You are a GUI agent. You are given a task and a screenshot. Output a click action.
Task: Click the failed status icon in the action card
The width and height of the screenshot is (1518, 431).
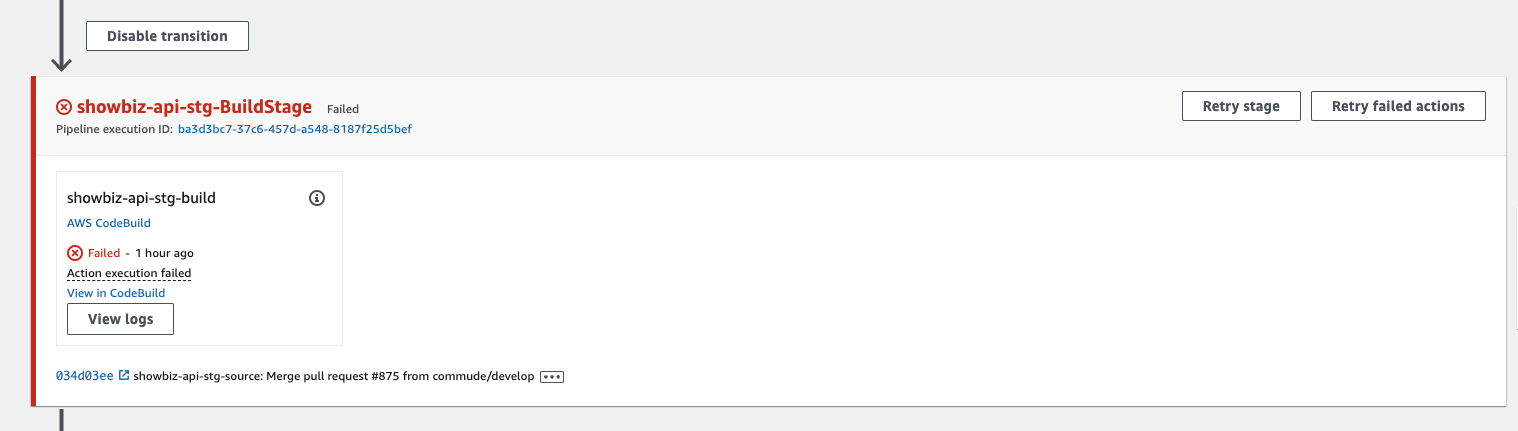click(75, 253)
